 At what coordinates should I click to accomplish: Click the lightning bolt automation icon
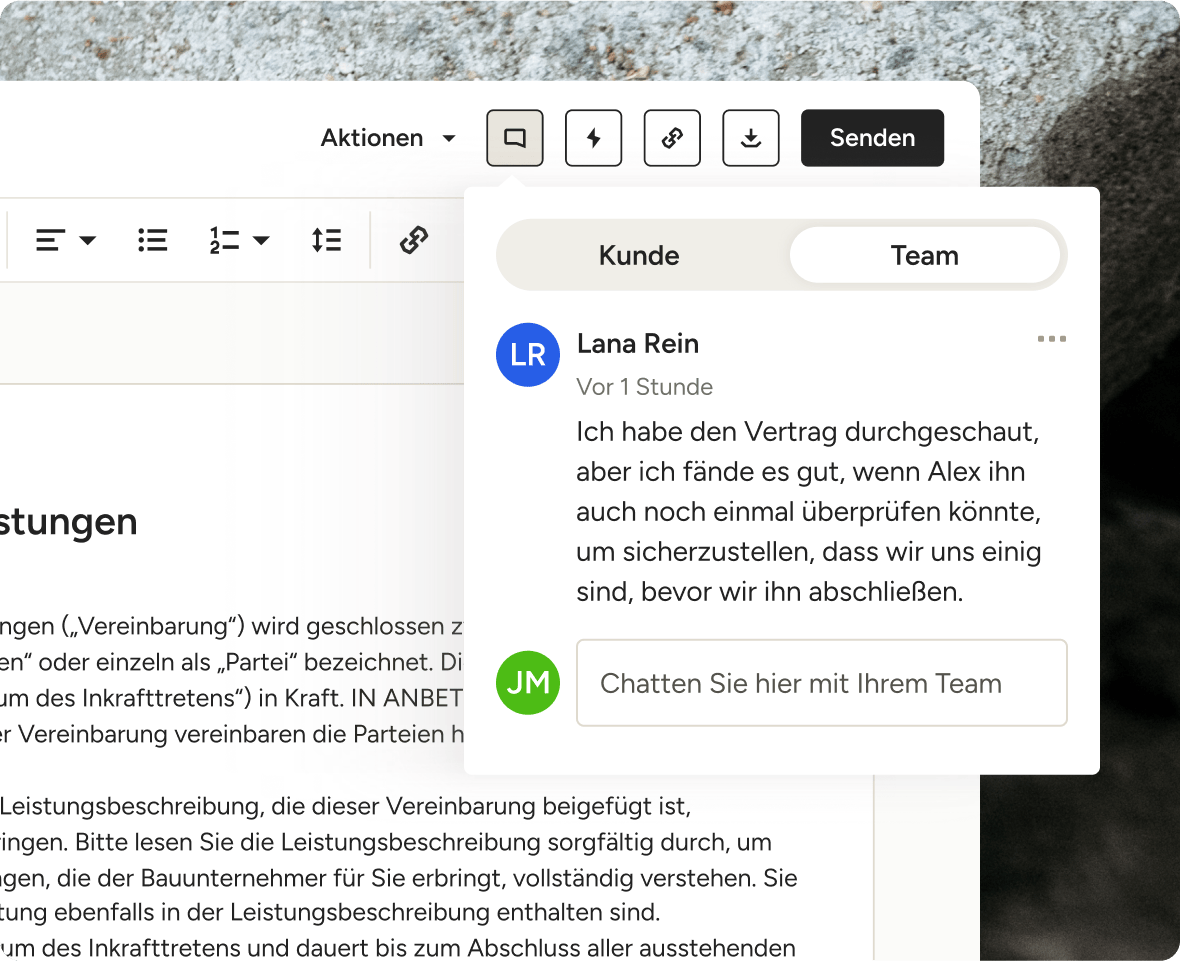pyautogui.click(x=594, y=138)
